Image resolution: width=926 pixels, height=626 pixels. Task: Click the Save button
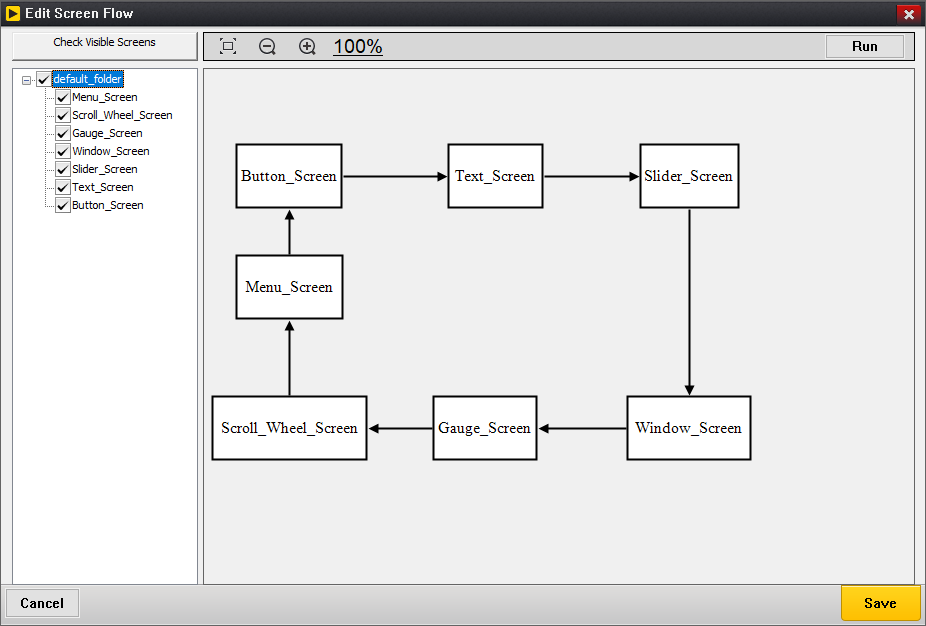tap(879, 603)
